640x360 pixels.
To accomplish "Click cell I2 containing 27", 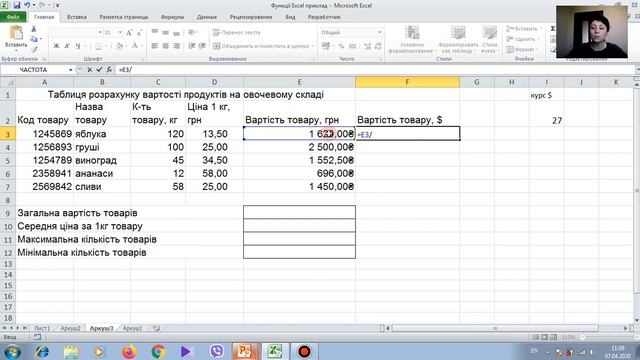I will (547, 114).
